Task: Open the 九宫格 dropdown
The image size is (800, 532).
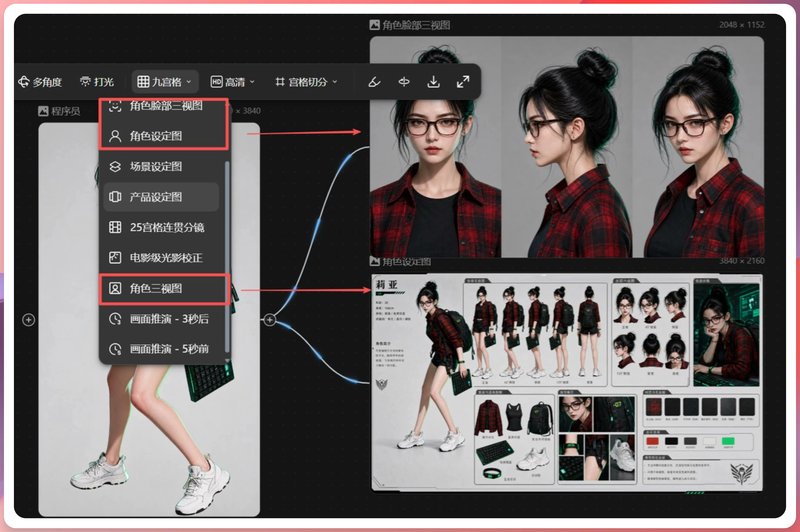Action: point(164,82)
